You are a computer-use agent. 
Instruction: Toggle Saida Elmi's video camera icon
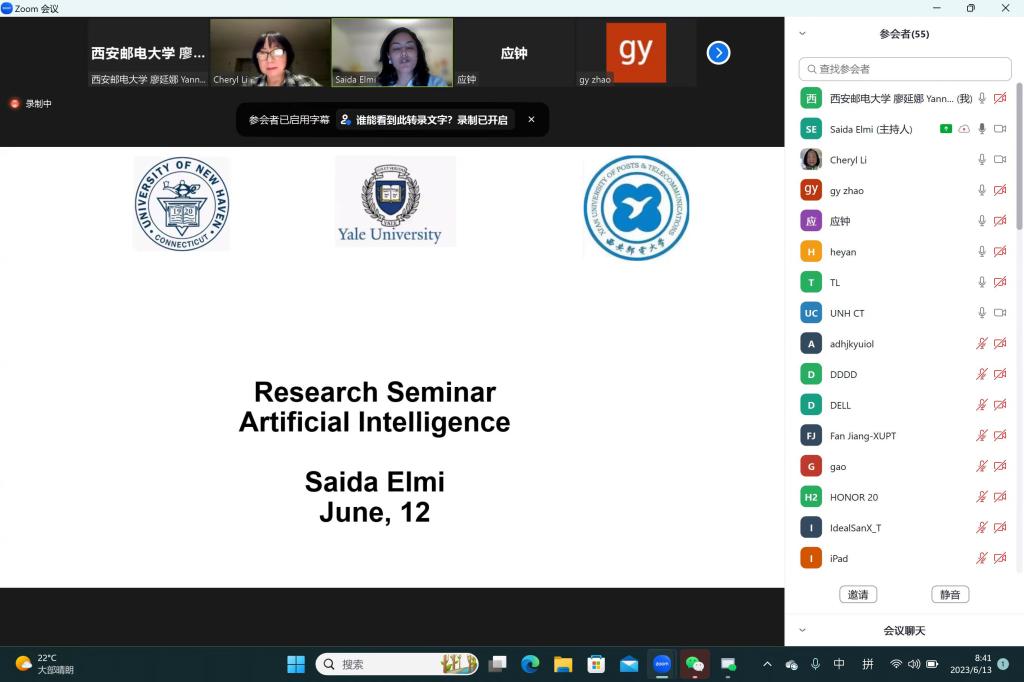point(1000,129)
